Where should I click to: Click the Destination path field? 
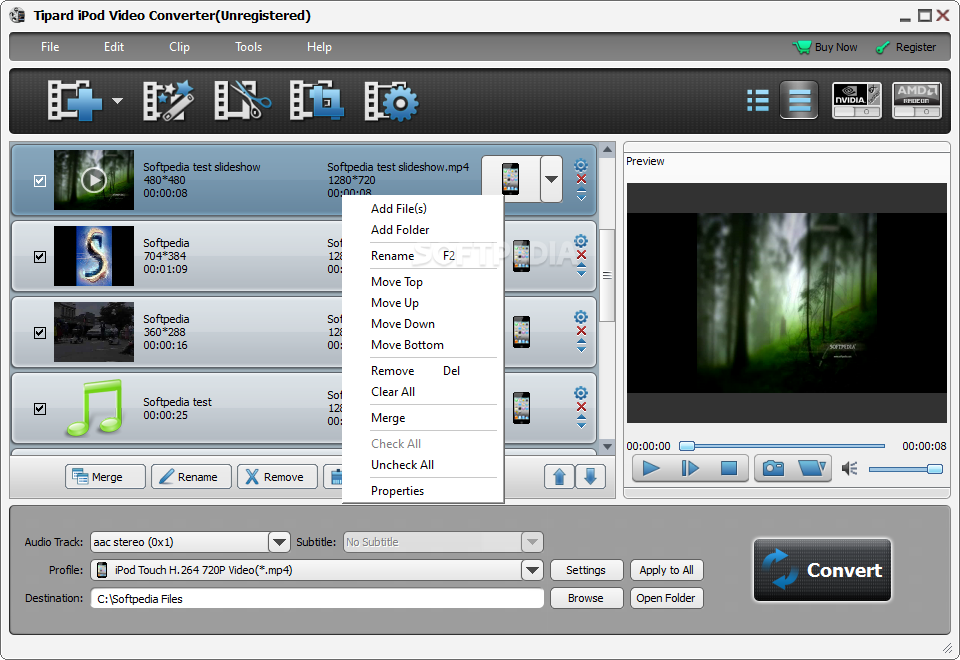pyautogui.click(x=317, y=598)
